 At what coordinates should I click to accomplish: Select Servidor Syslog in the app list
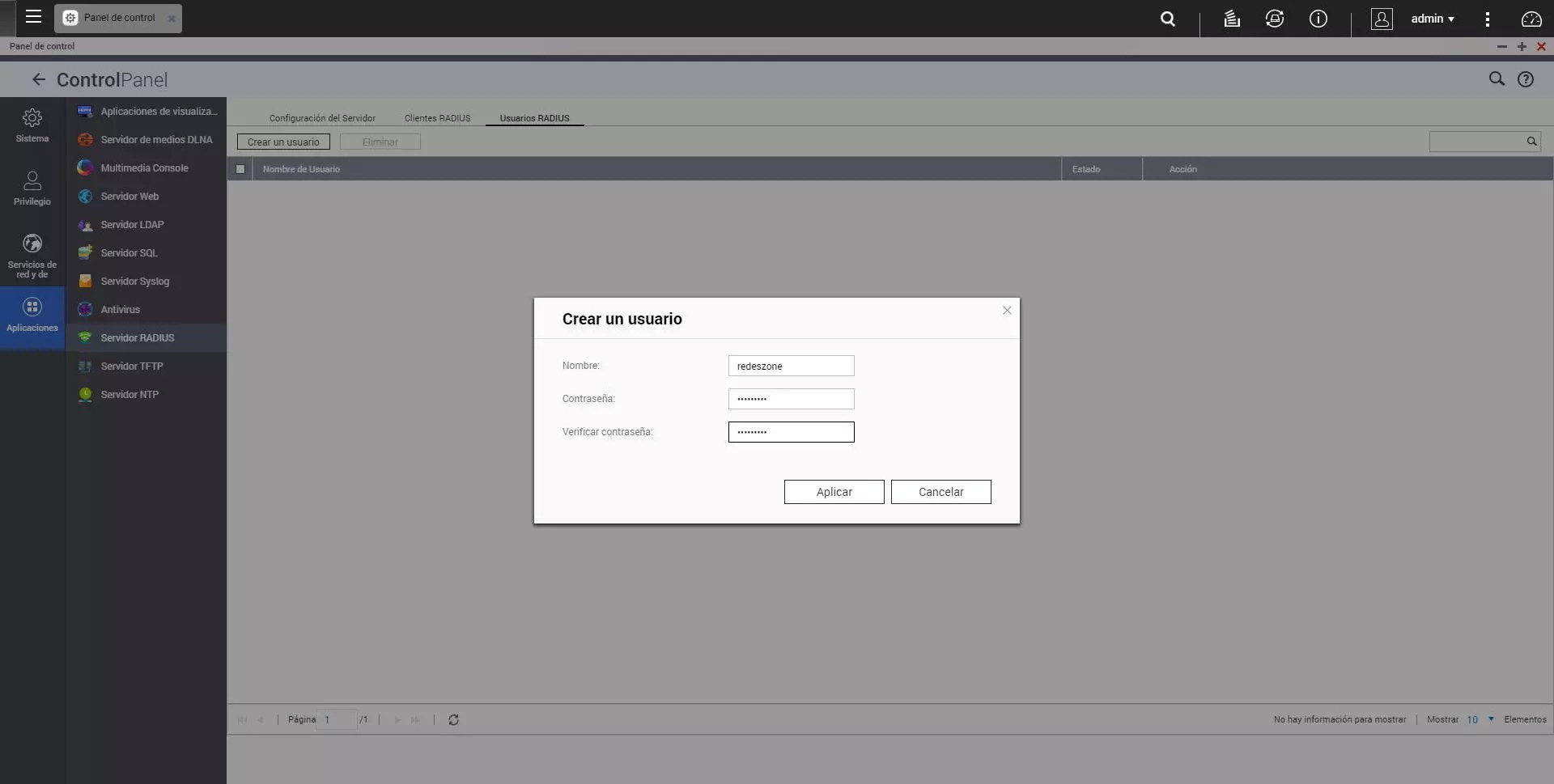click(x=136, y=281)
